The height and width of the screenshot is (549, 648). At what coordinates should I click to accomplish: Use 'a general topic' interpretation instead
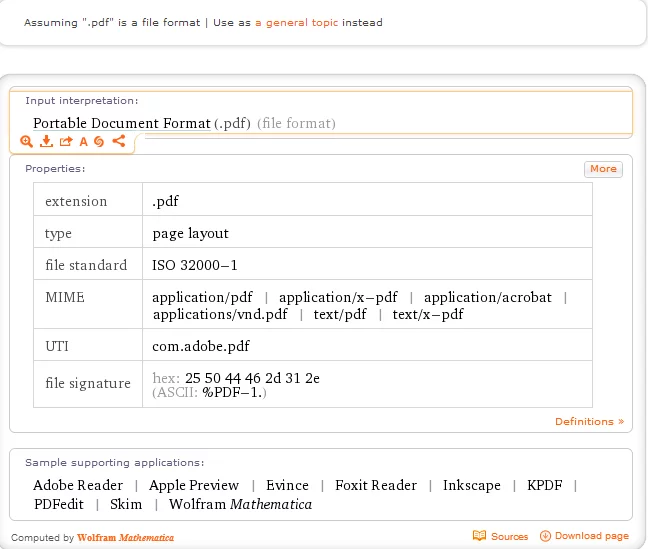click(296, 22)
